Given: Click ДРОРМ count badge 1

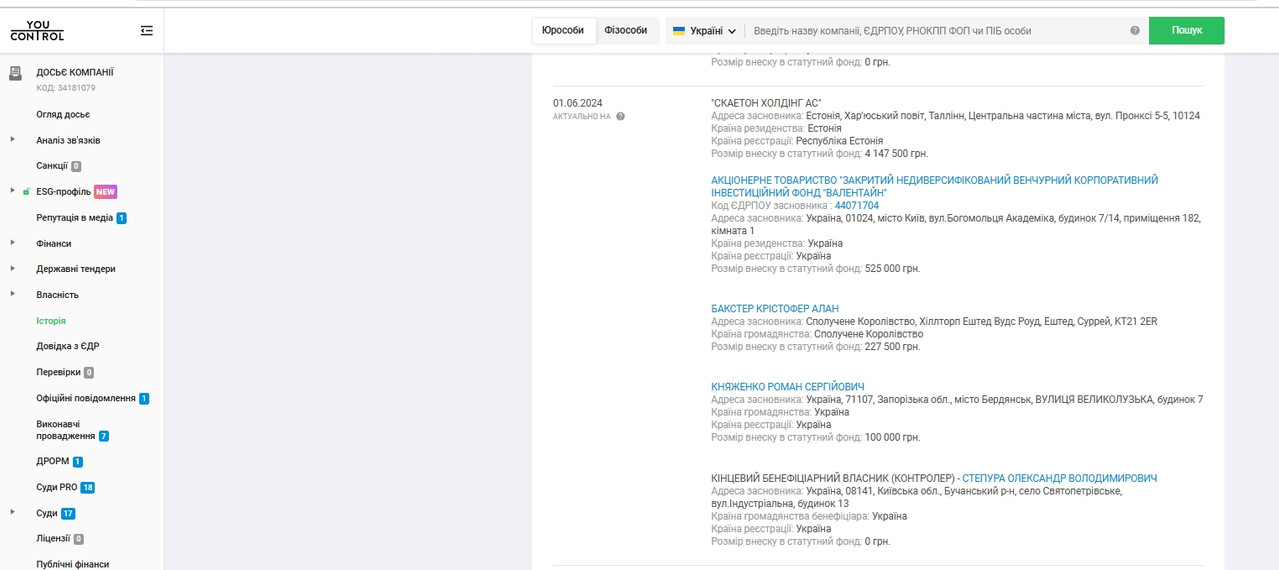Looking at the screenshot, I should [78, 462].
